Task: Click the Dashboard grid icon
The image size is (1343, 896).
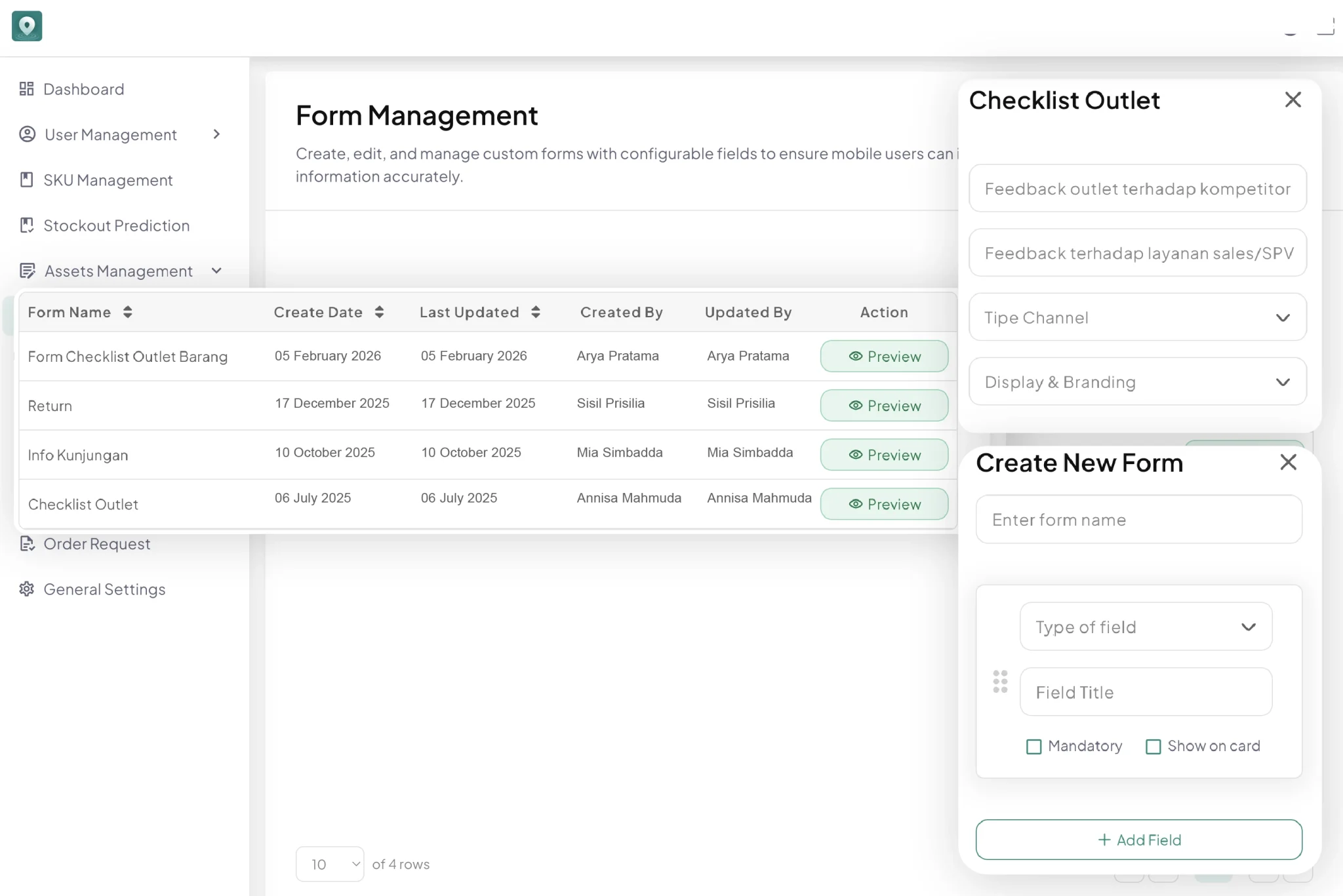Action: [x=27, y=89]
